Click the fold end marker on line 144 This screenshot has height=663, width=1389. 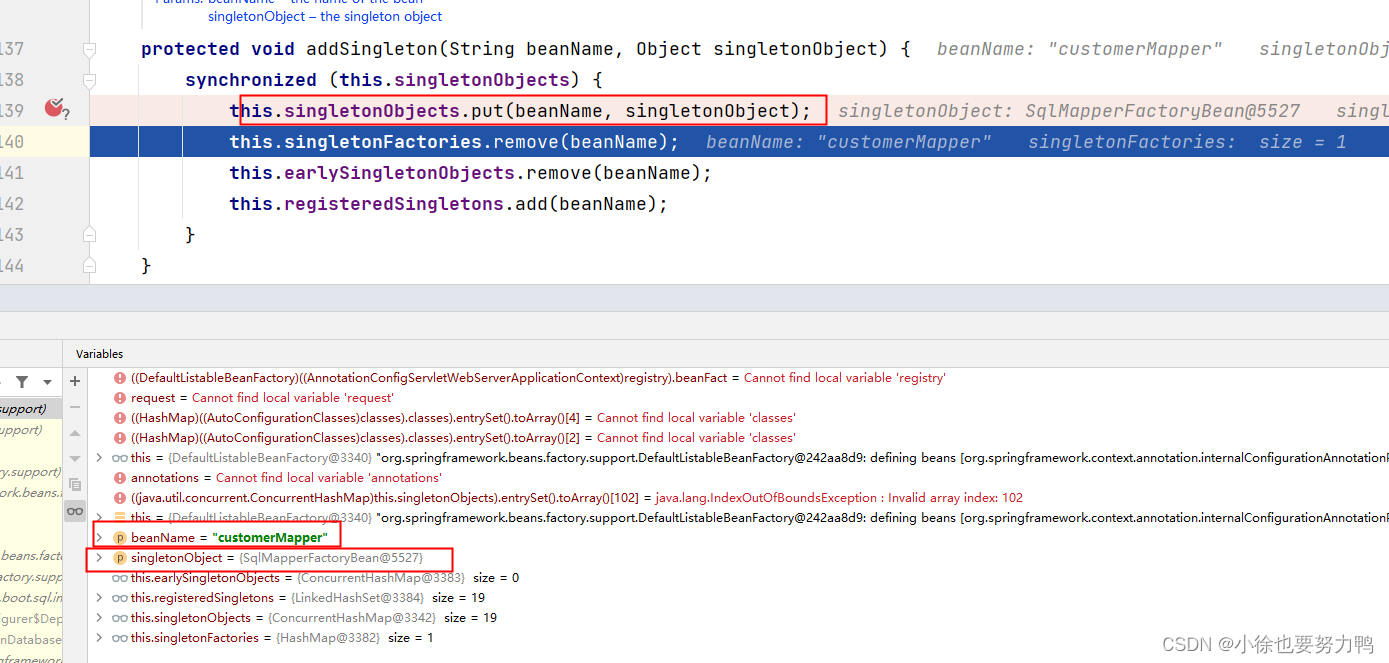(x=89, y=265)
